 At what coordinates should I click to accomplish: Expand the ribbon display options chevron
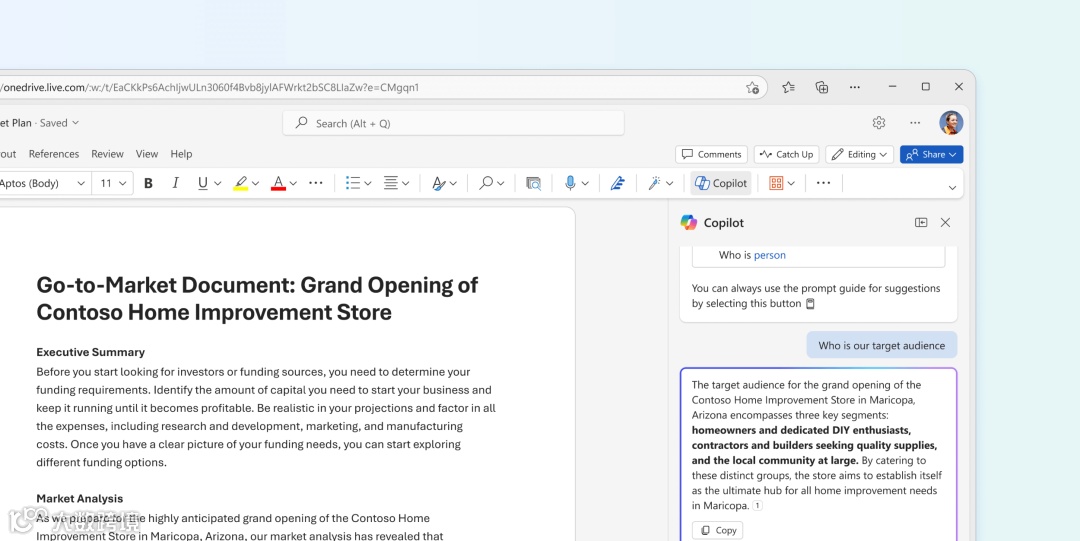pyautogui.click(x=952, y=187)
